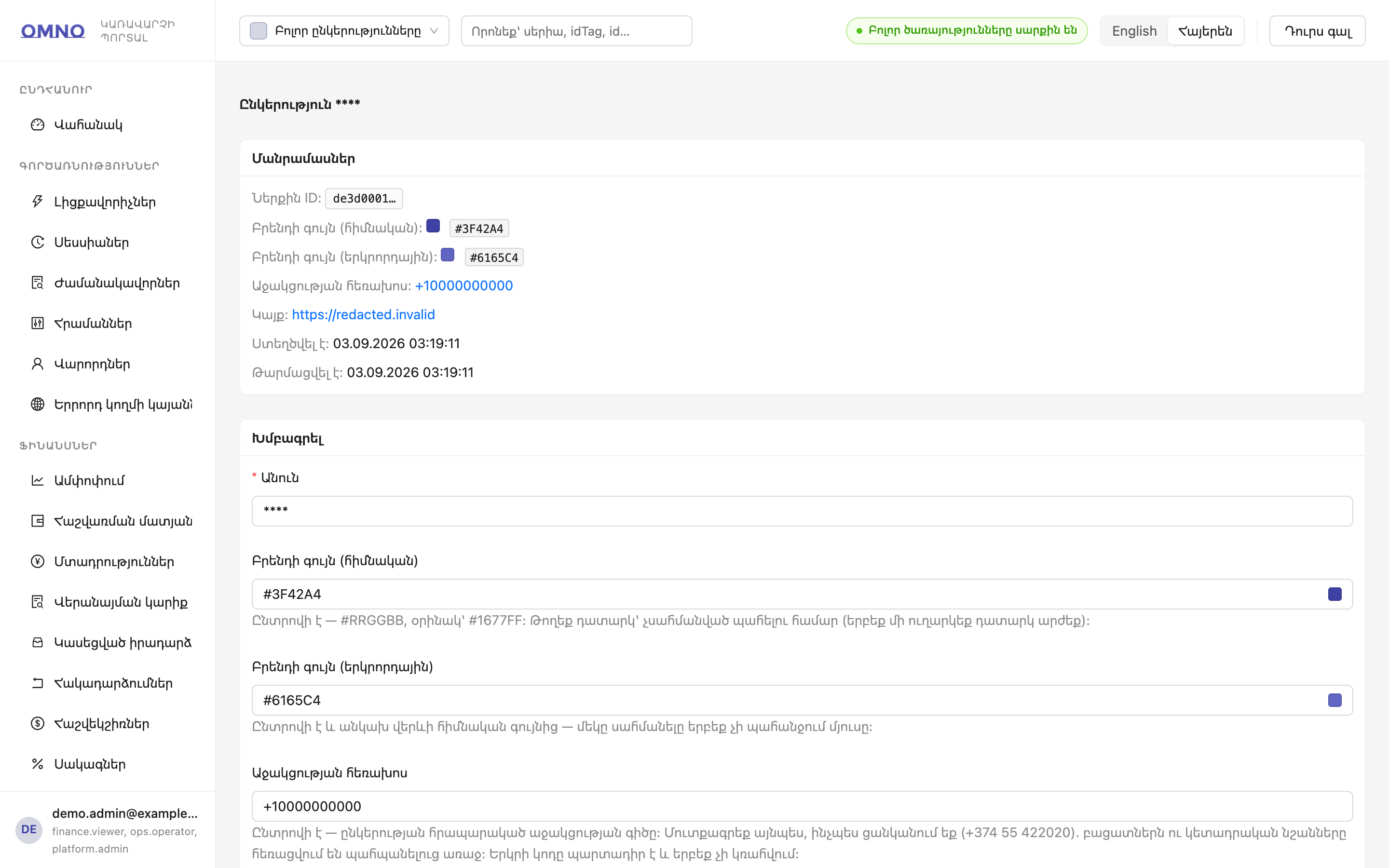This screenshot has height=868, width=1389.
Task: Click the services status green badge
Action: [x=967, y=30]
